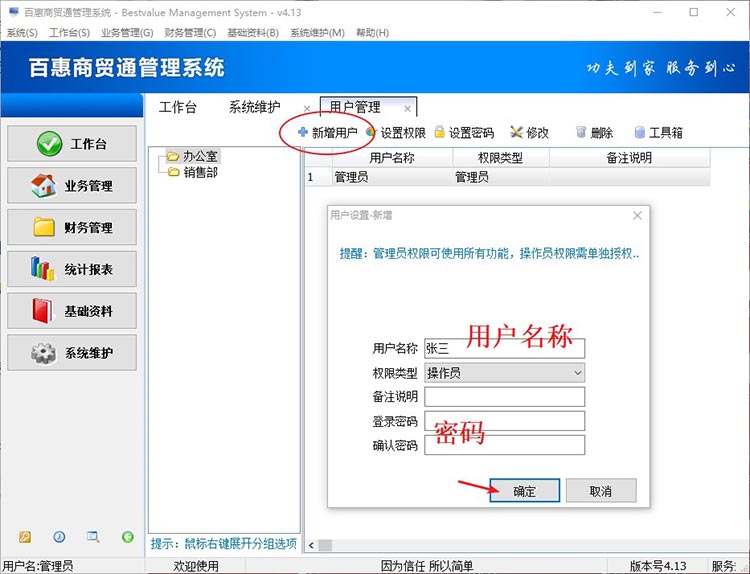The image size is (750, 574).
Task: Click the magnifier monitor icon at sidebar bottom
Action: 93,537
